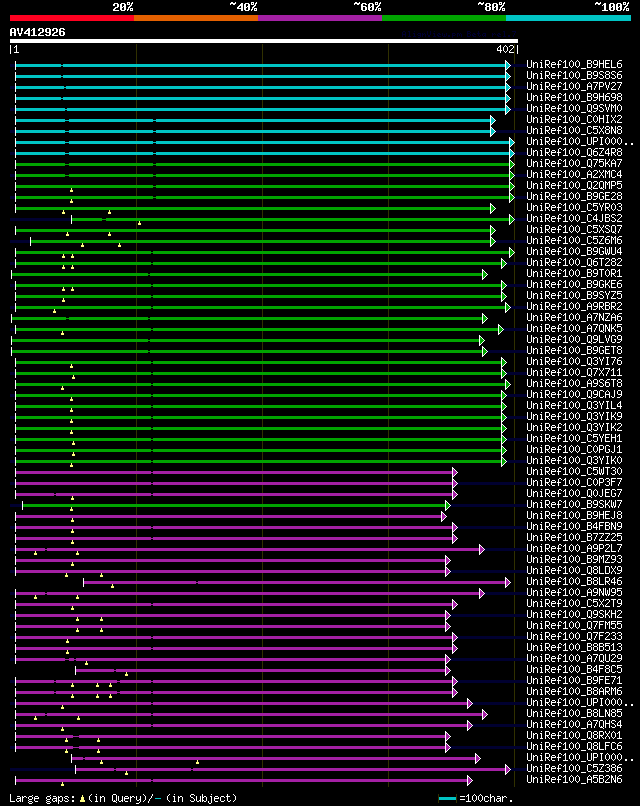Select the UniRef100_C4JBS2 hit label
This screenshot has width=640, height=806.
click(574, 218)
